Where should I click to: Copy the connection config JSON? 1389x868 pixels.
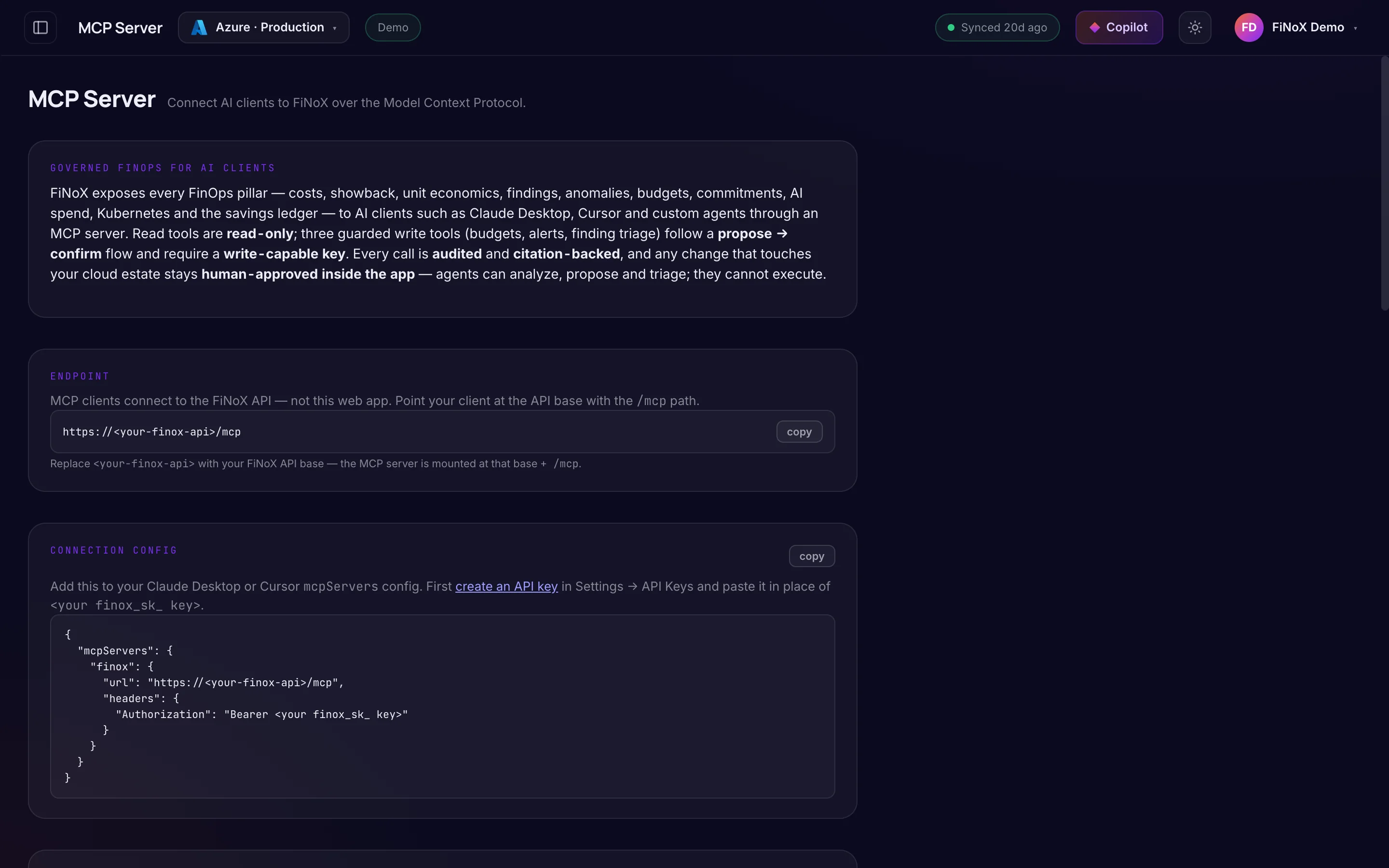(812, 556)
